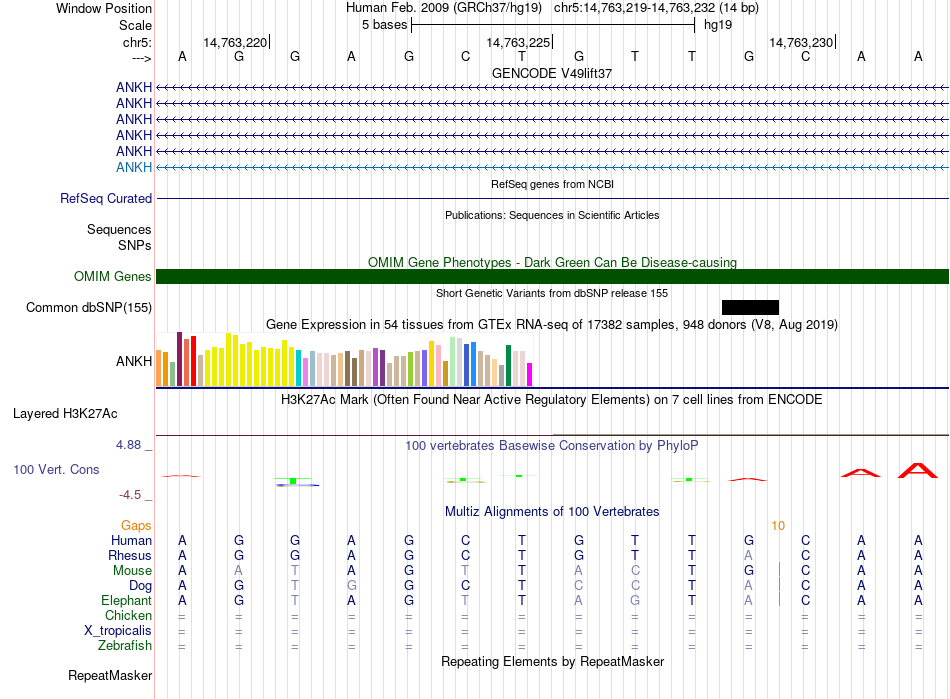Open the OMIM Genes track label

tap(113, 277)
